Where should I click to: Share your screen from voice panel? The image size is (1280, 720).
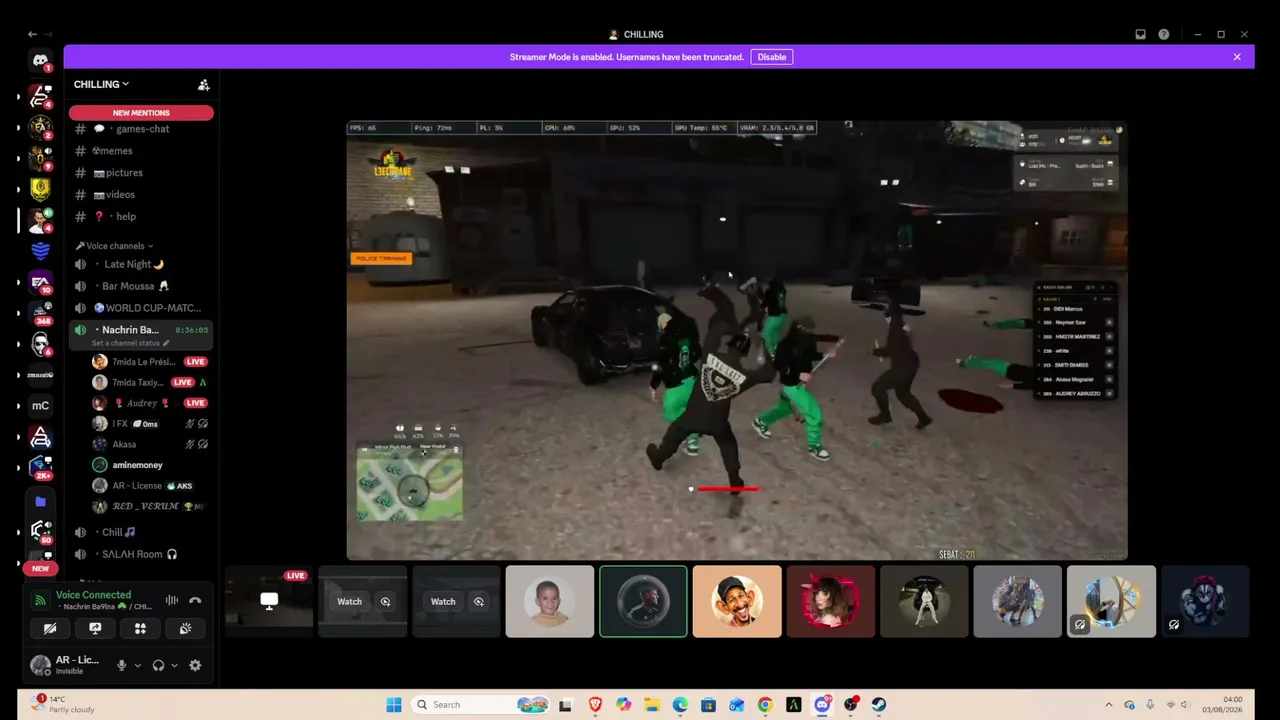pos(95,628)
